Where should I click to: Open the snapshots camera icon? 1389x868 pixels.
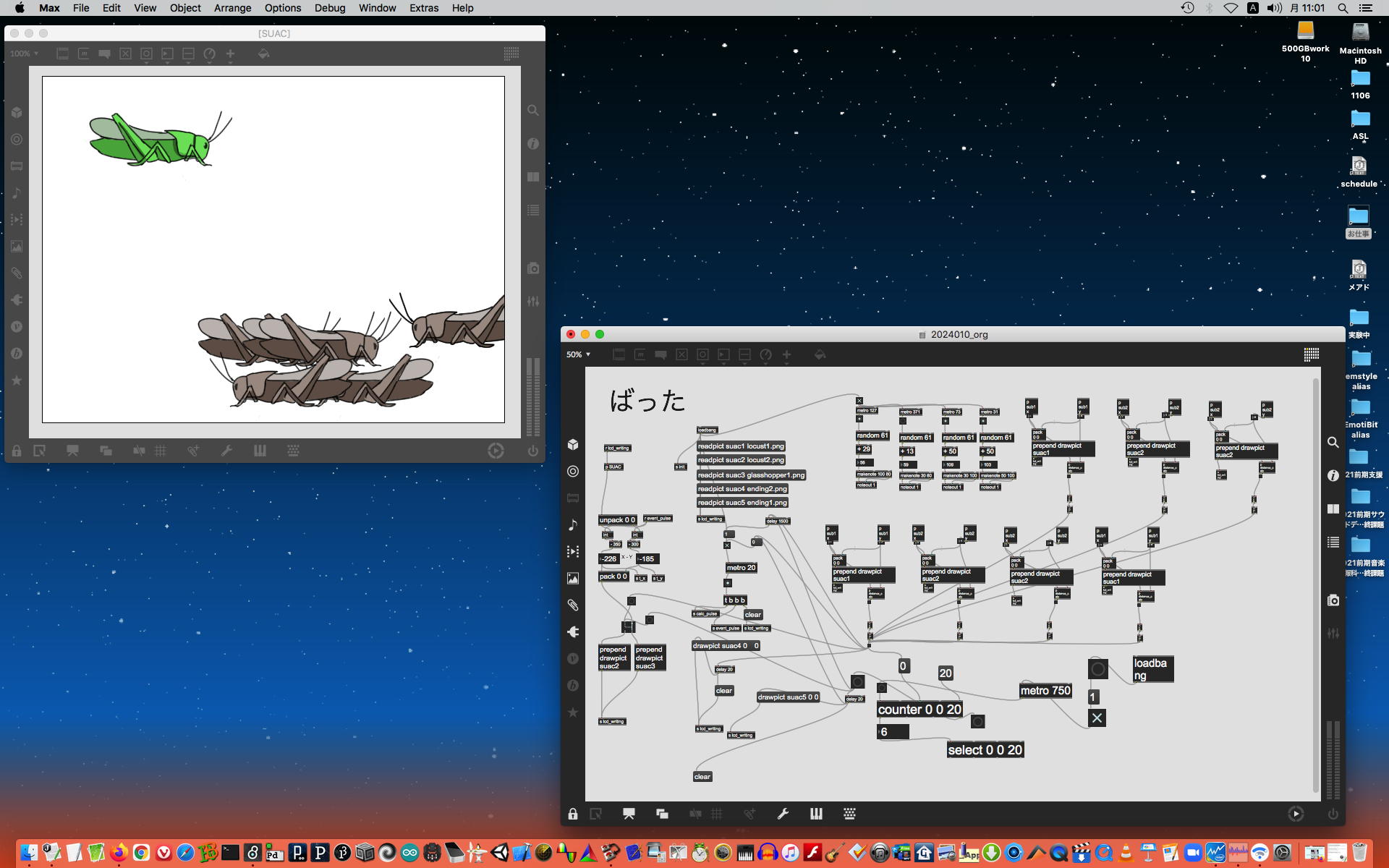coord(1333,600)
